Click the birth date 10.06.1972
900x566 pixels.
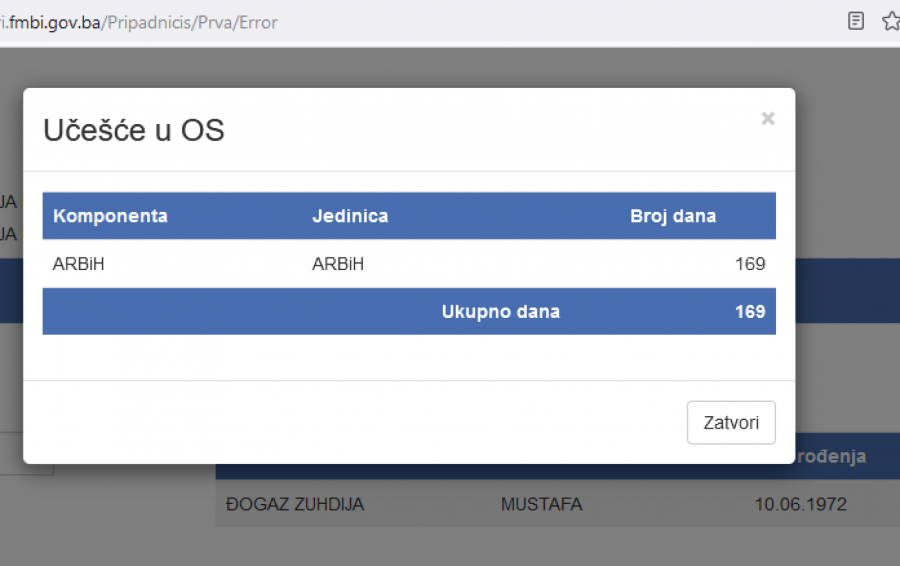[x=800, y=504]
